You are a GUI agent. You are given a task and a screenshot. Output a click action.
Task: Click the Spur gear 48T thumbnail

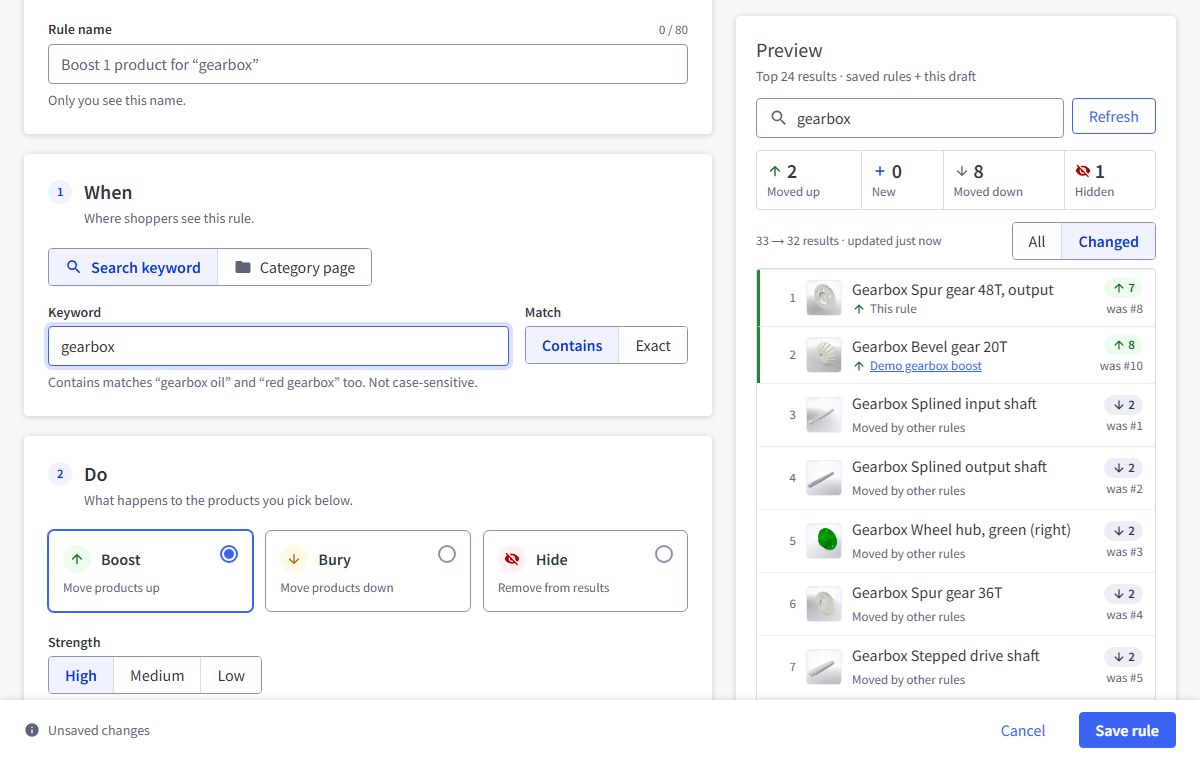pos(824,298)
